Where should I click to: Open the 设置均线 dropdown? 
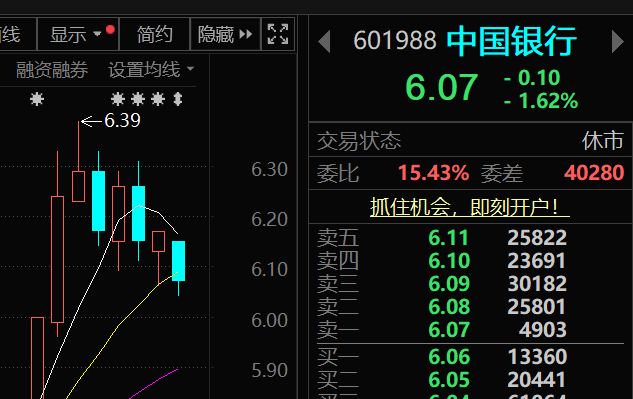pos(151,69)
